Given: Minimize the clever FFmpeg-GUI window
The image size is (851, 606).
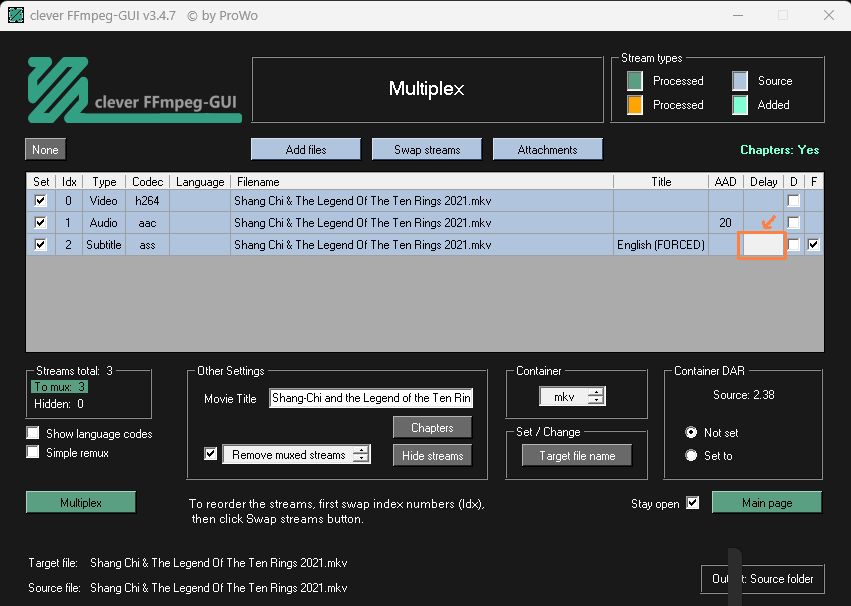Looking at the screenshot, I should [x=738, y=15].
